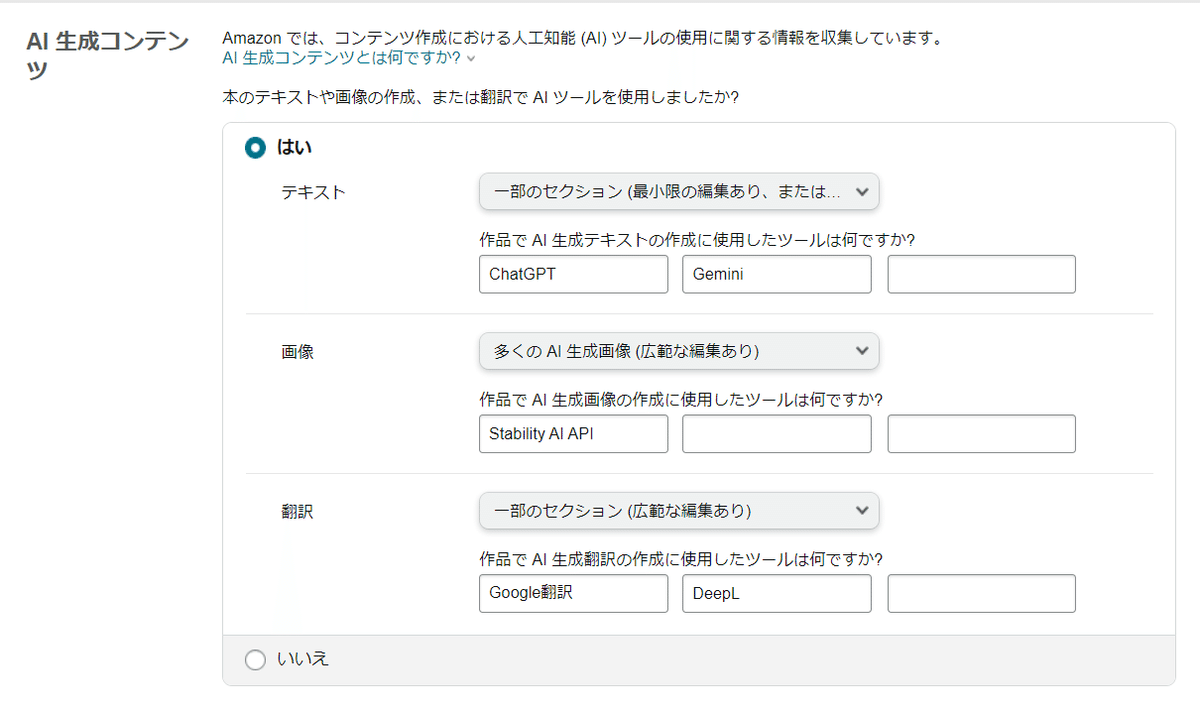Click the Gemini text tool field
Image resolution: width=1200 pixels, height=706 pixels.
point(776,274)
